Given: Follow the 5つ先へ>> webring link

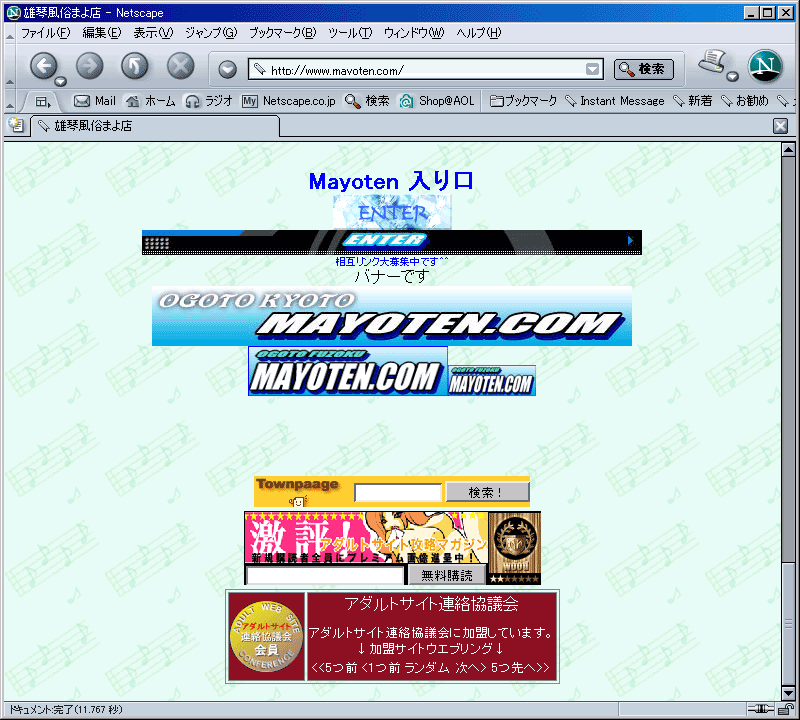Looking at the screenshot, I should (520, 667).
